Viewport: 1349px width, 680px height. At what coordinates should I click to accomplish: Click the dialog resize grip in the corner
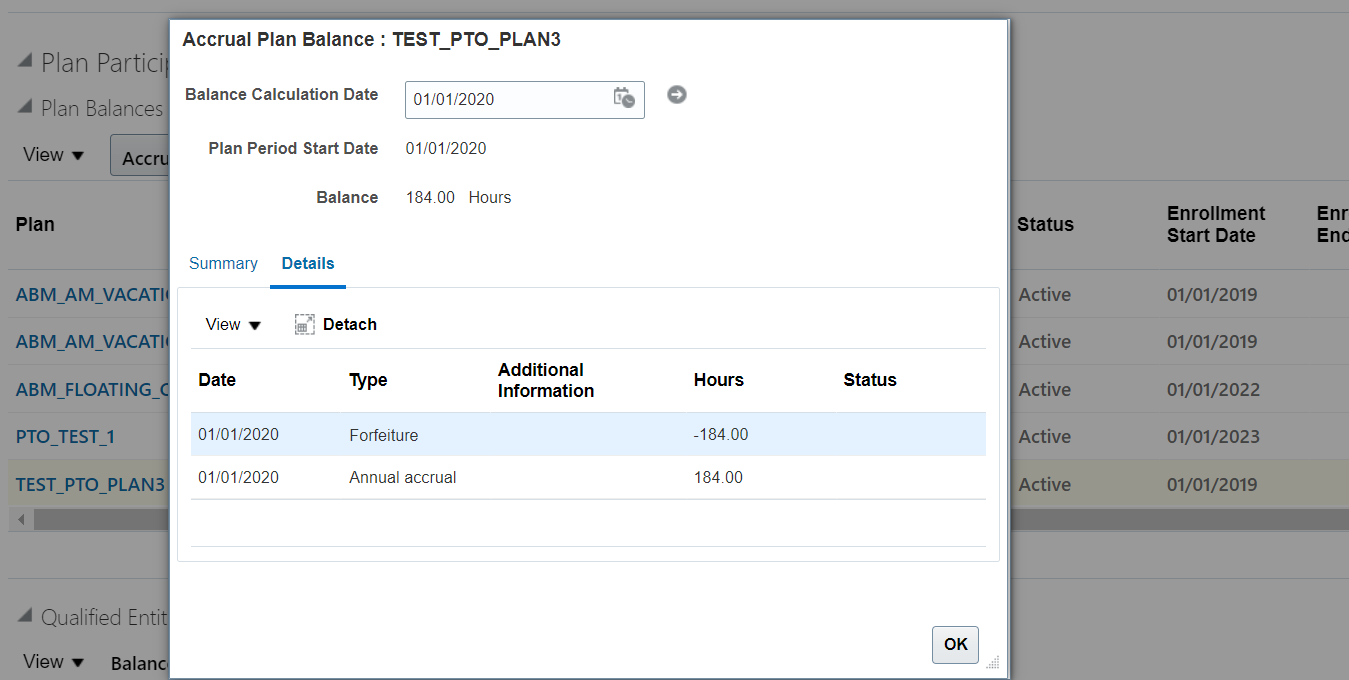(992, 662)
